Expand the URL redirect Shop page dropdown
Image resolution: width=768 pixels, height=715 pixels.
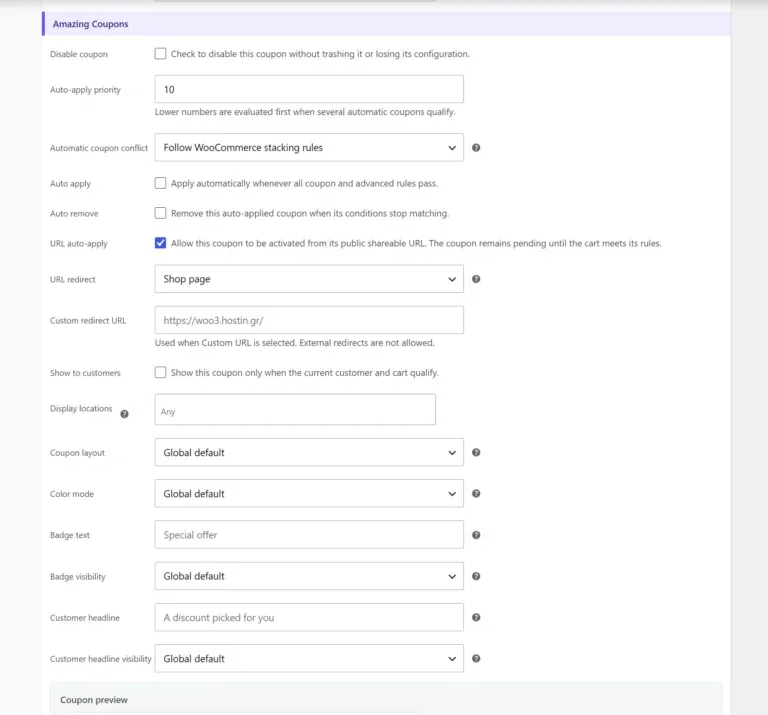(309, 279)
